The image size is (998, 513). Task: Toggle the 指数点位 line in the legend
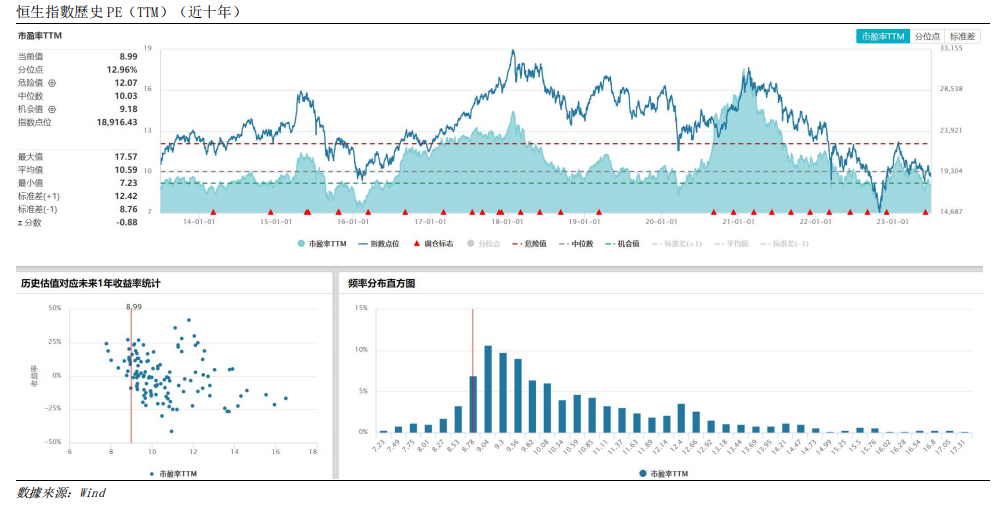[378, 244]
